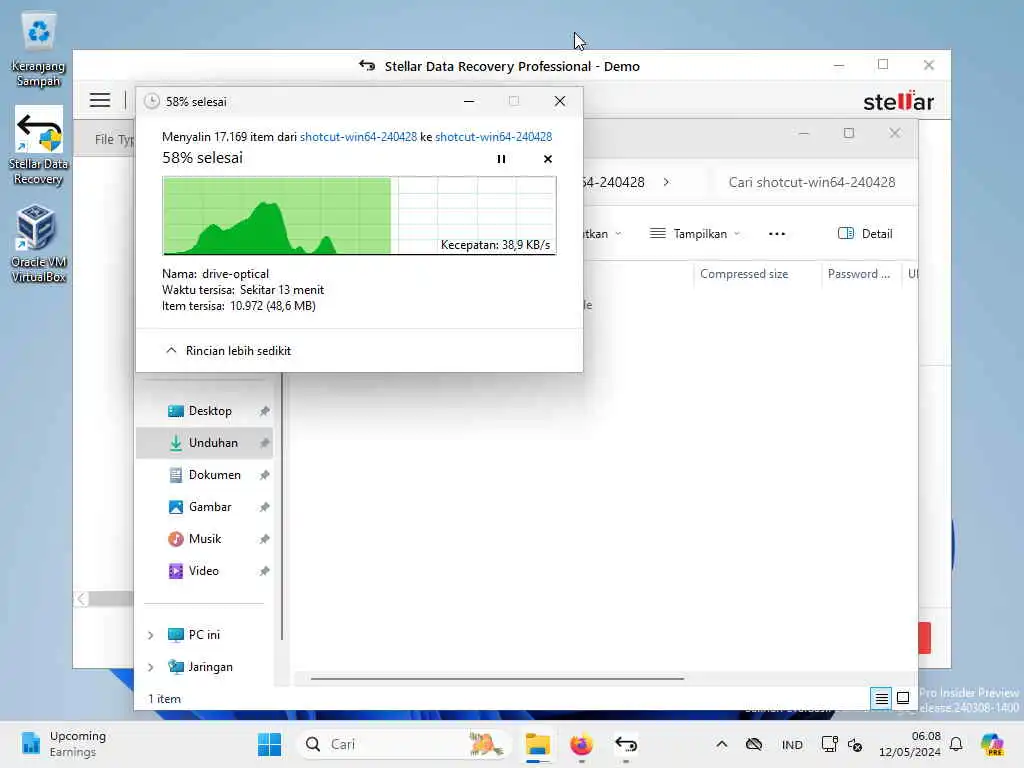Select the File Type tab in Stellar
The width and height of the screenshot is (1024, 768).
114,139
